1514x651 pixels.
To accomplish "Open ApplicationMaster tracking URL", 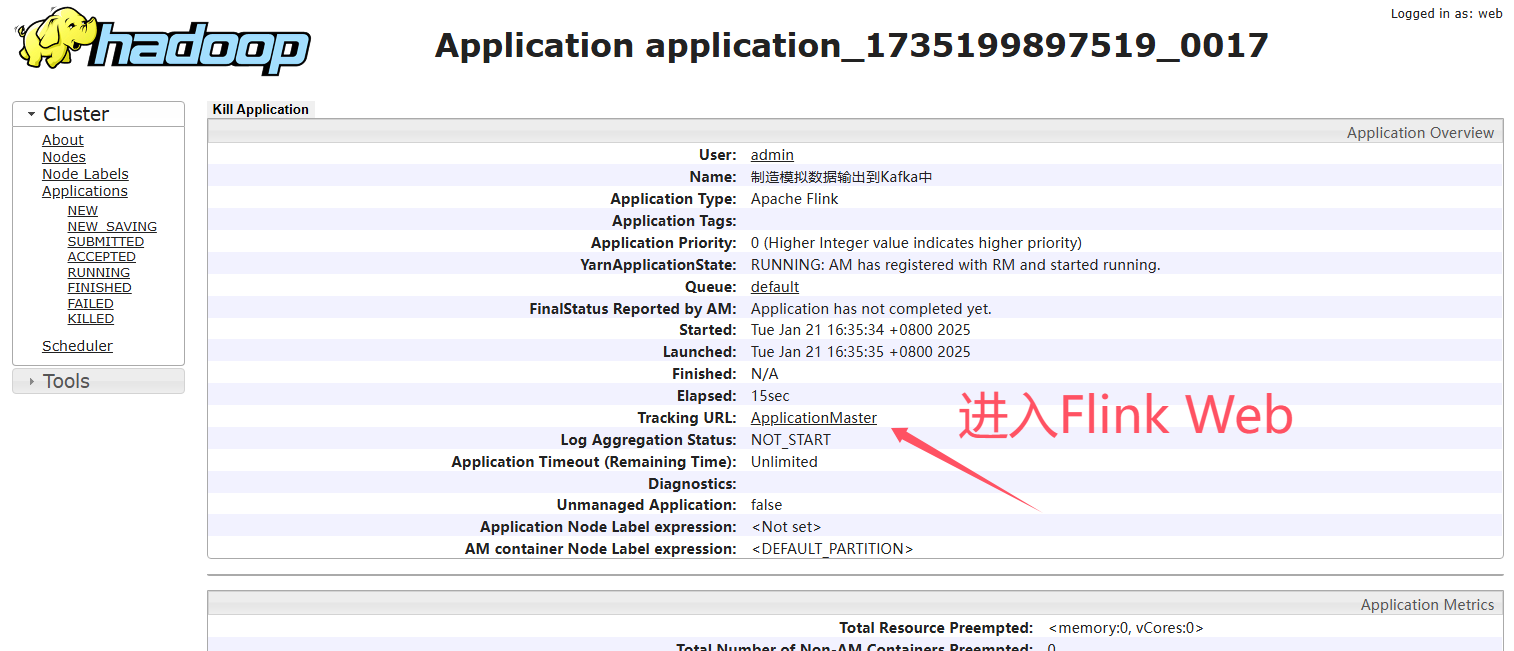I will coord(813,418).
